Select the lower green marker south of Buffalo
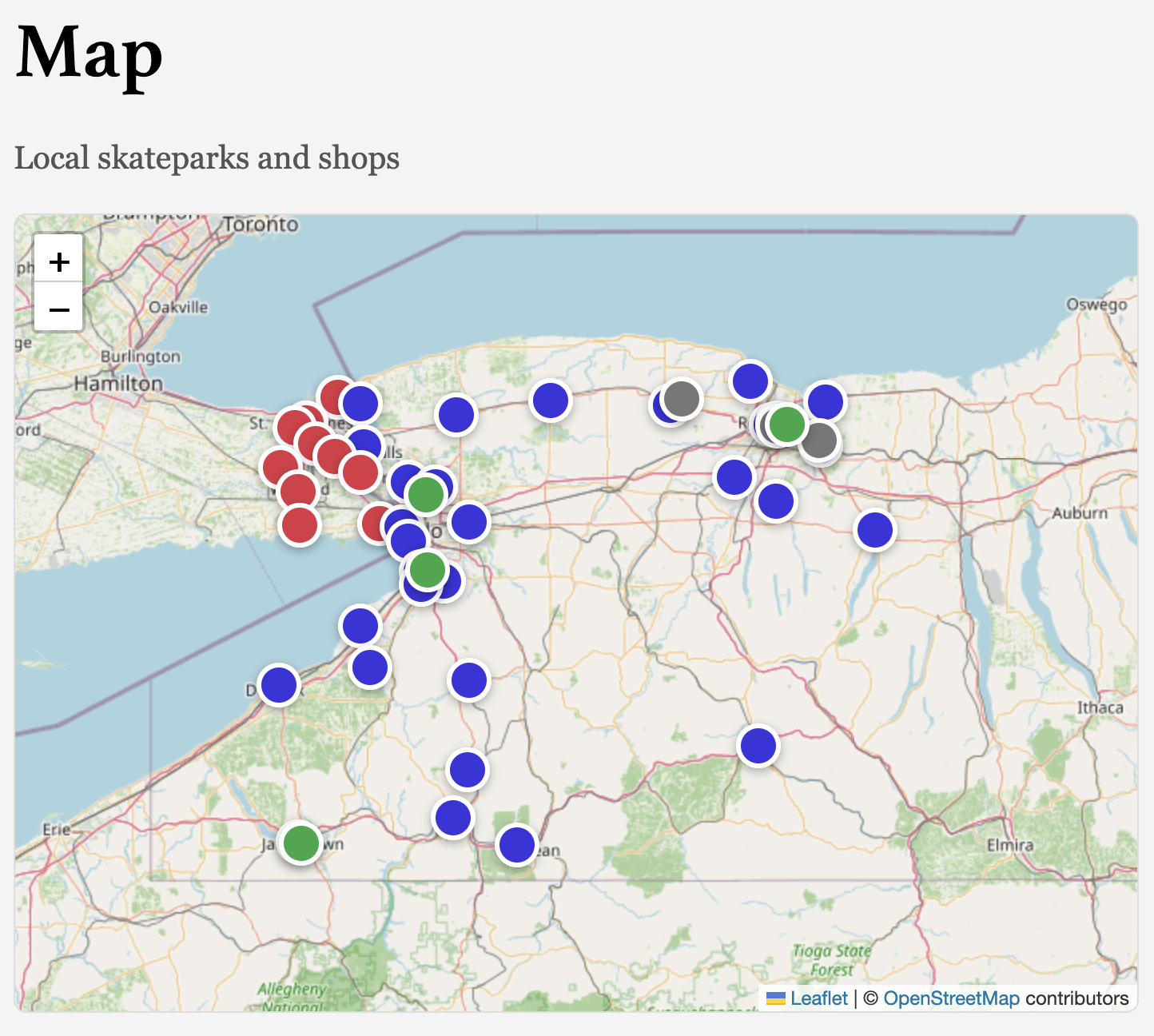Image resolution: width=1154 pixels, height=1036 pixels. pos(427,570)
